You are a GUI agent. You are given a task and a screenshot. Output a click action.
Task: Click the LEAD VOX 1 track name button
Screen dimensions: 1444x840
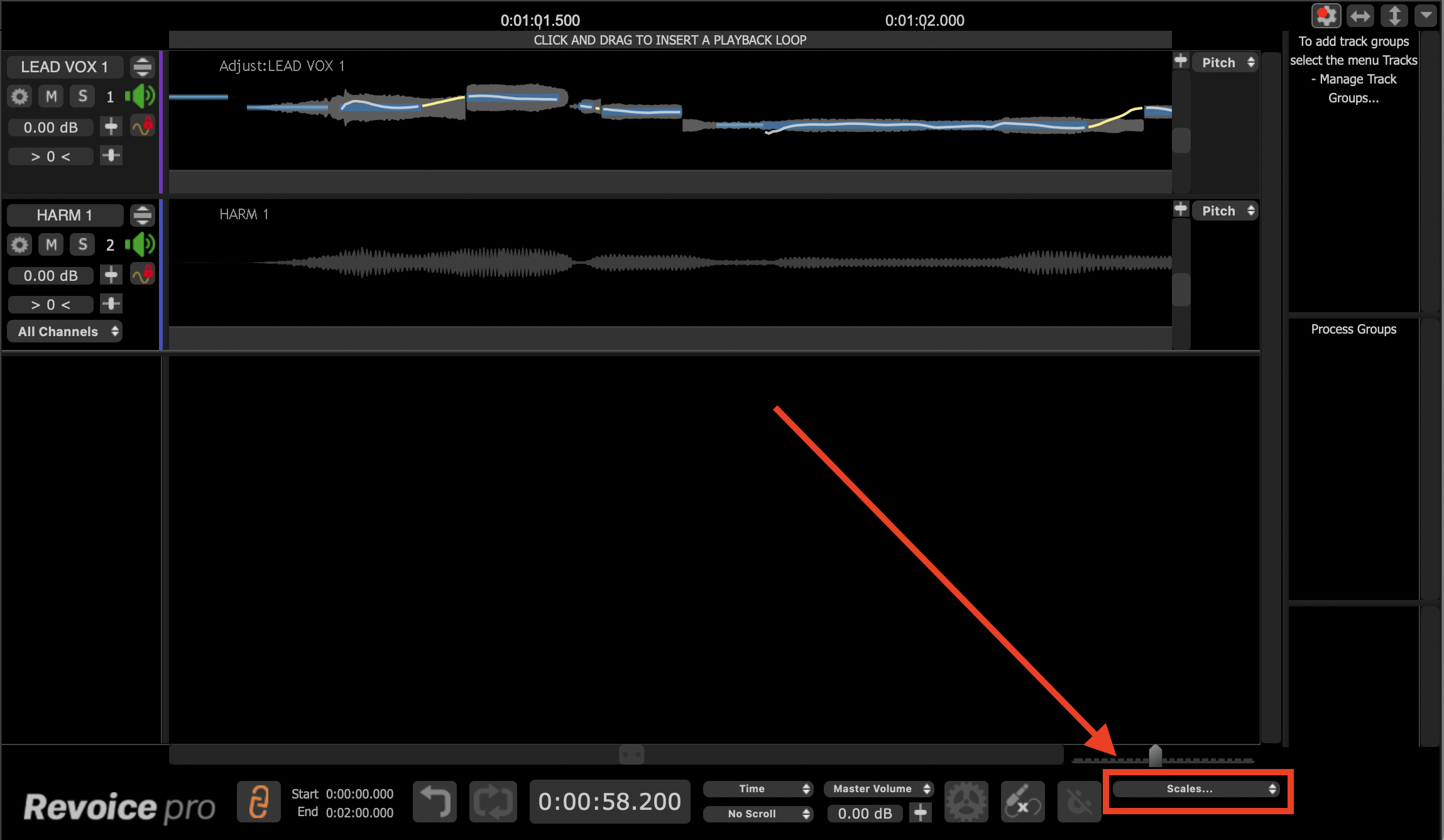click(64, 67)
